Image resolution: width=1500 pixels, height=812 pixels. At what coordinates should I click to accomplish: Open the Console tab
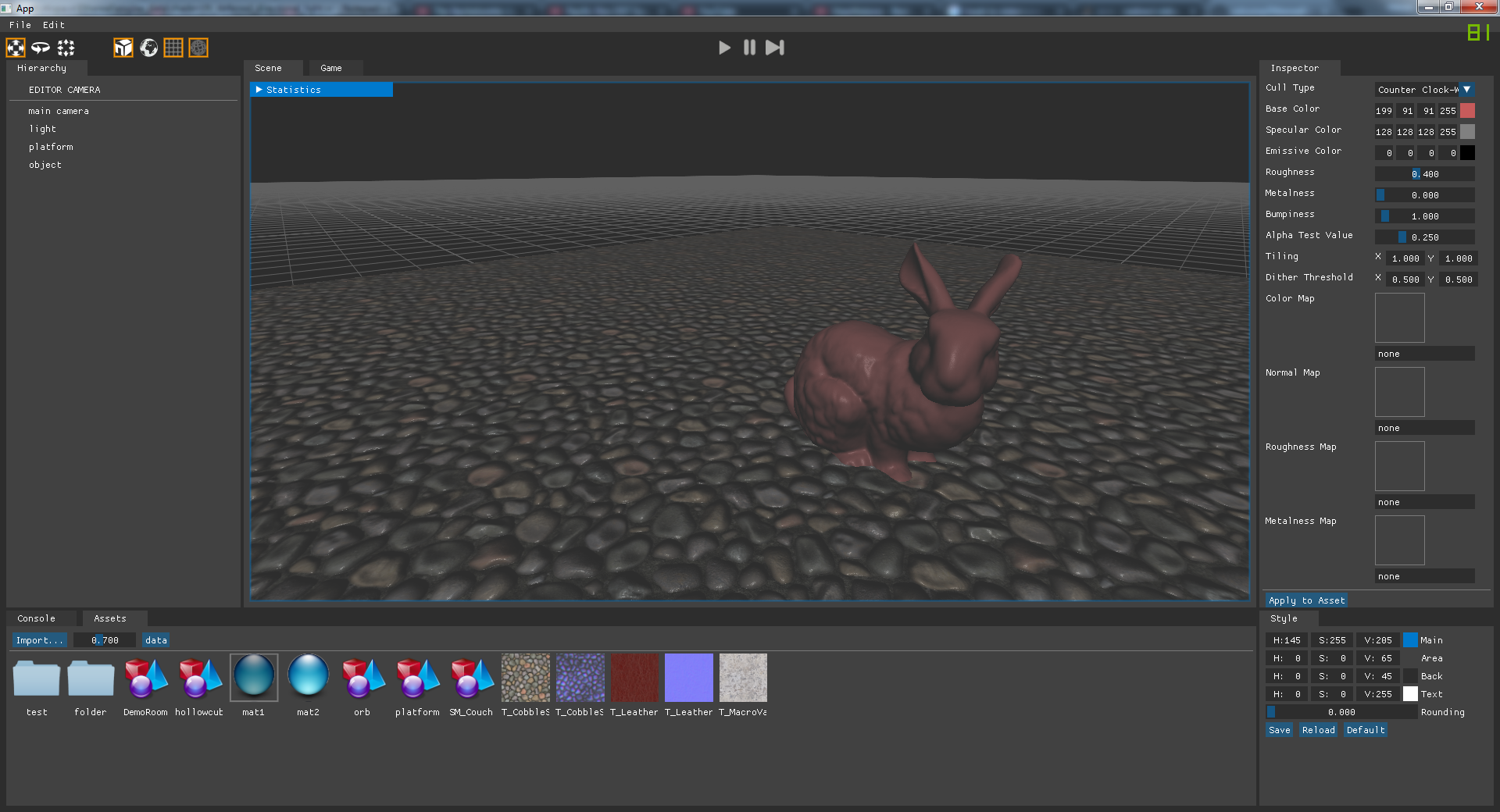pos(37,618)
